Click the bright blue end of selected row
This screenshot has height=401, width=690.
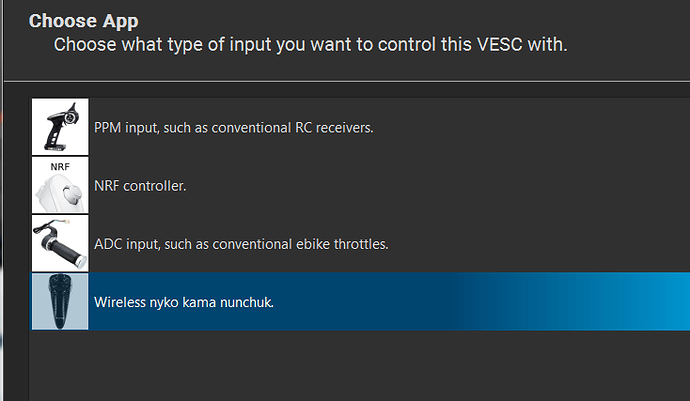click(x=660, y=301)
